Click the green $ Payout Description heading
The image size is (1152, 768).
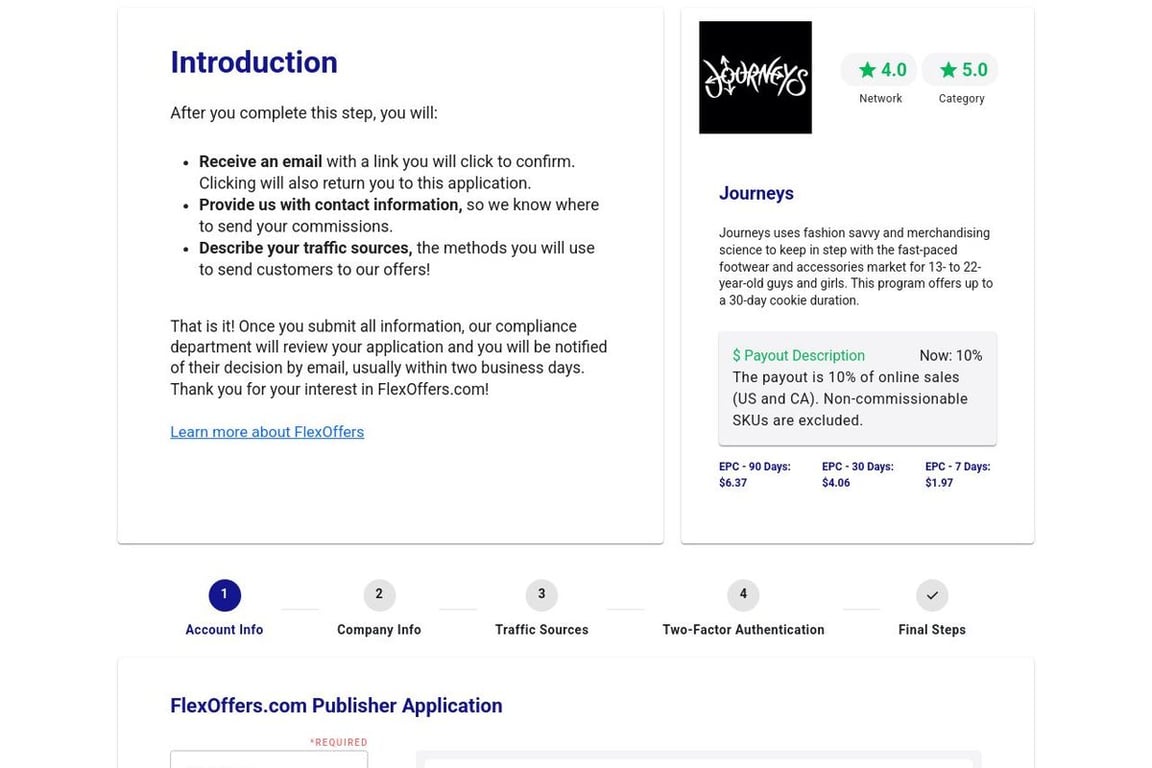[x=798, y=356]
